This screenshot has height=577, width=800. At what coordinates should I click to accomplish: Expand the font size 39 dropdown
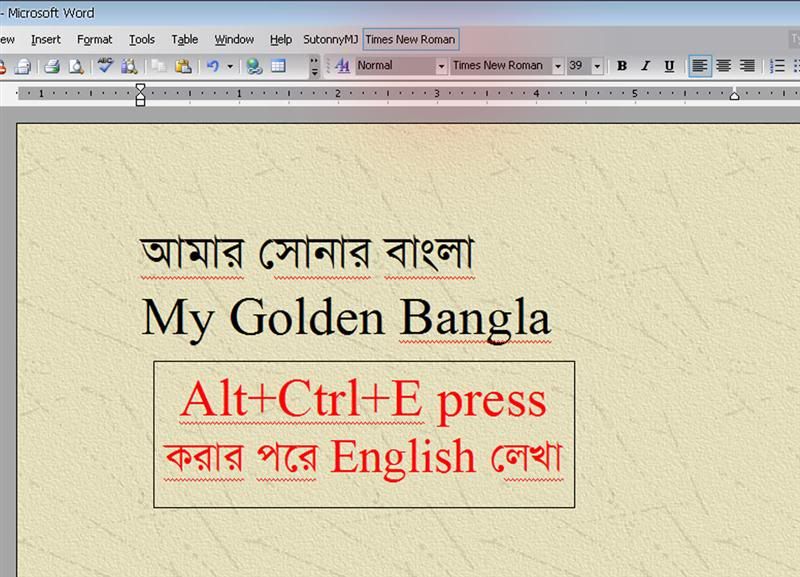(x=597, y=66)
